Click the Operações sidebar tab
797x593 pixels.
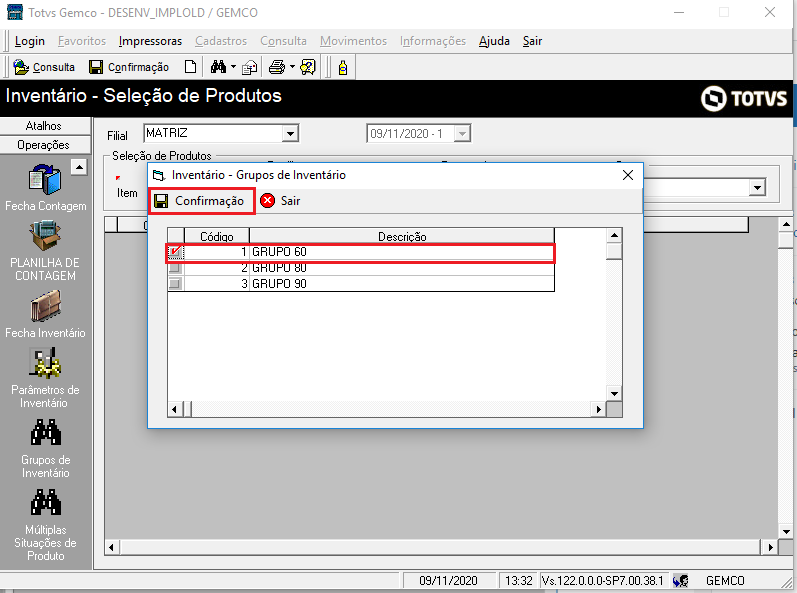coord(46,145)
